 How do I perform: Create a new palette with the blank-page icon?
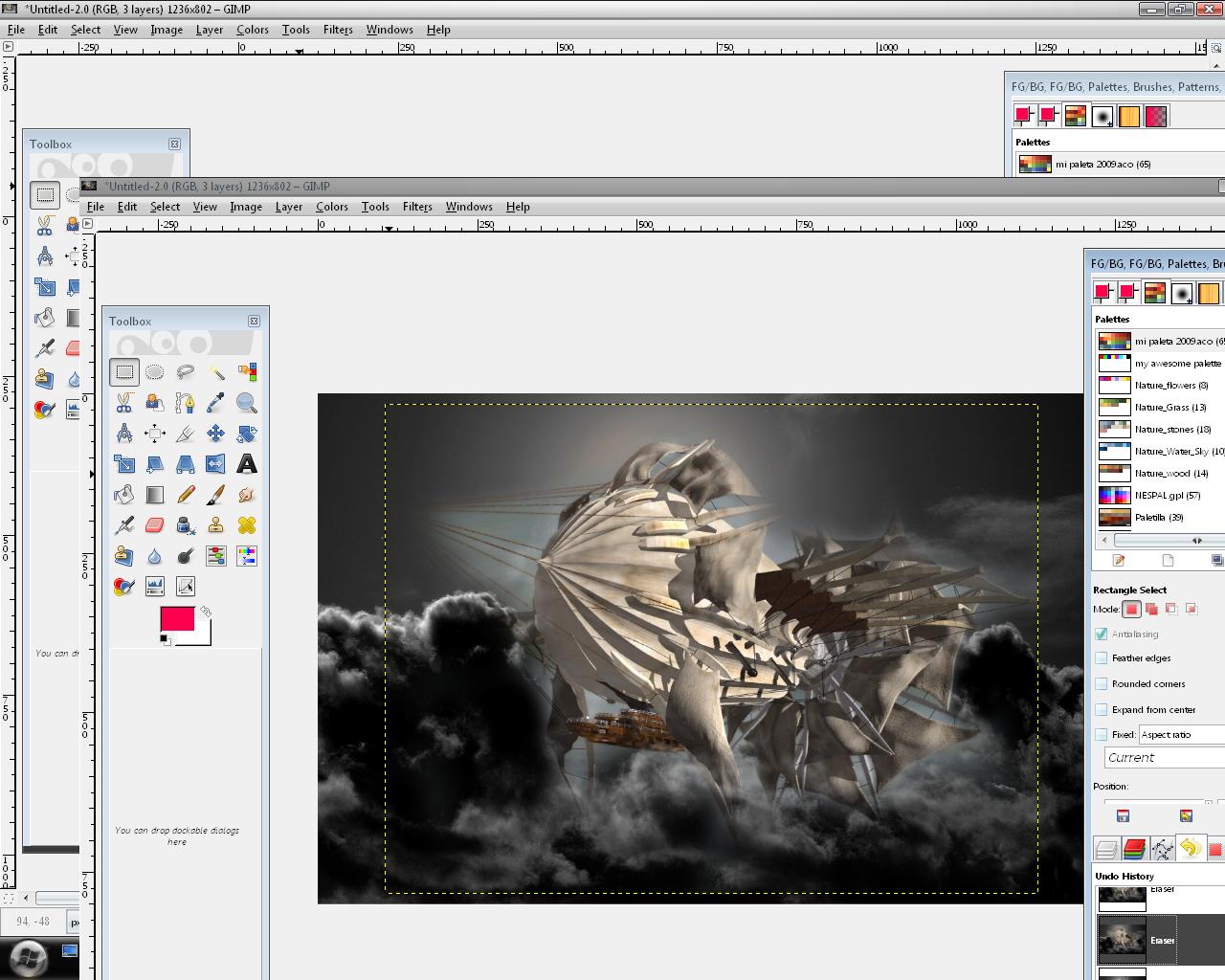point(1168,560)
